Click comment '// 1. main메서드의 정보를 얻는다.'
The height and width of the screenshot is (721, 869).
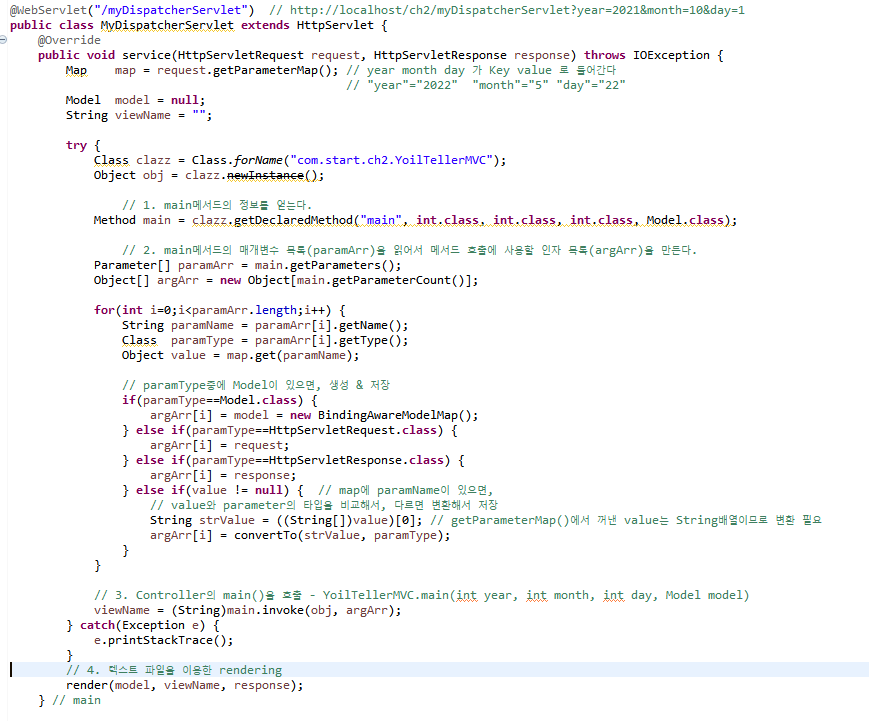click(217, 205)
